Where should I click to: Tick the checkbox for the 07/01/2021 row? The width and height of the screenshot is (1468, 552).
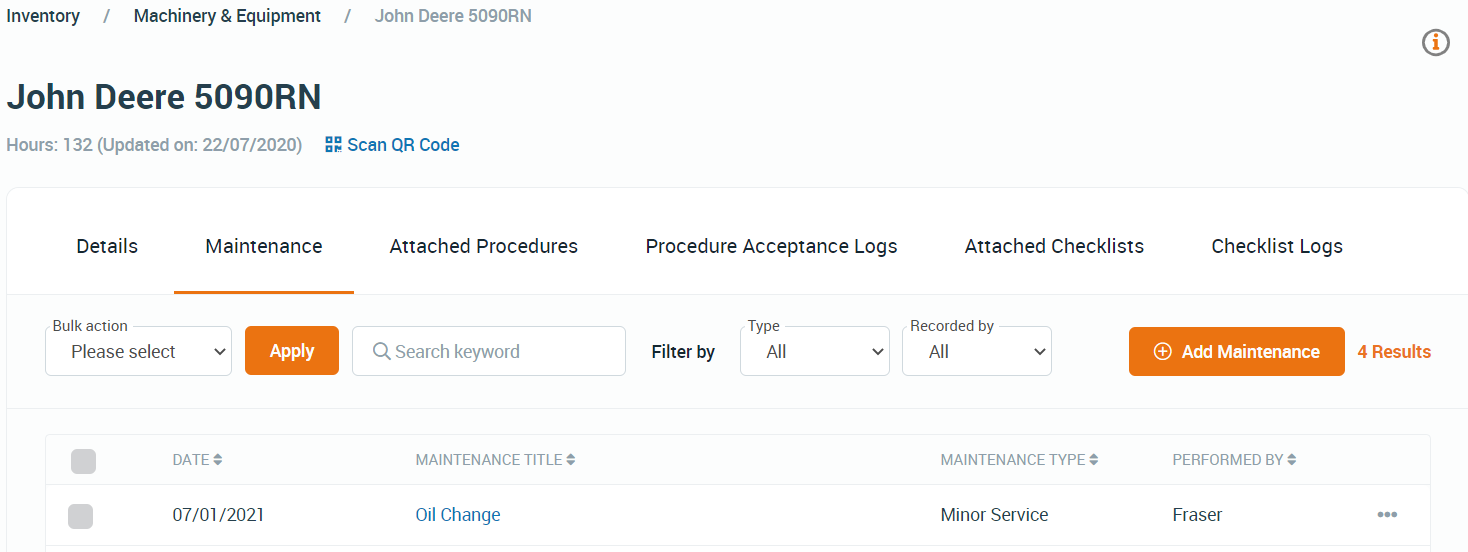[x=80, y=516]
